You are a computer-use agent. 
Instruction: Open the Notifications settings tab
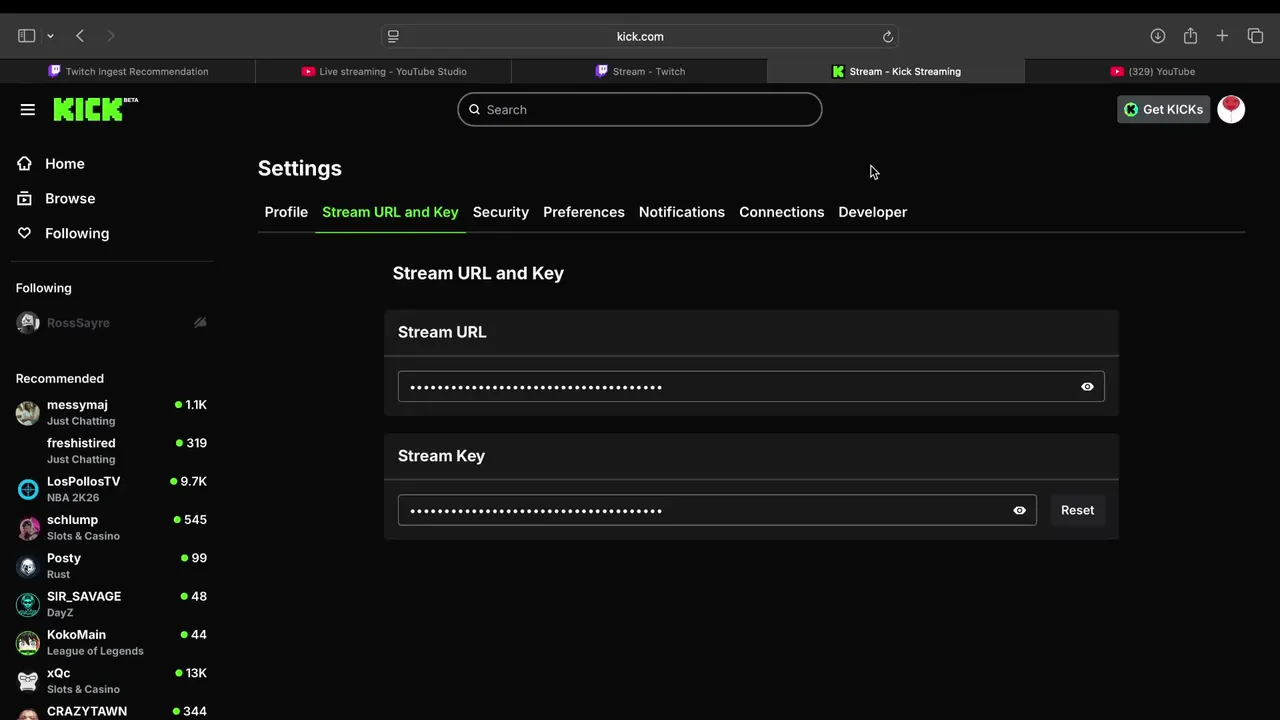coord(682,212)
